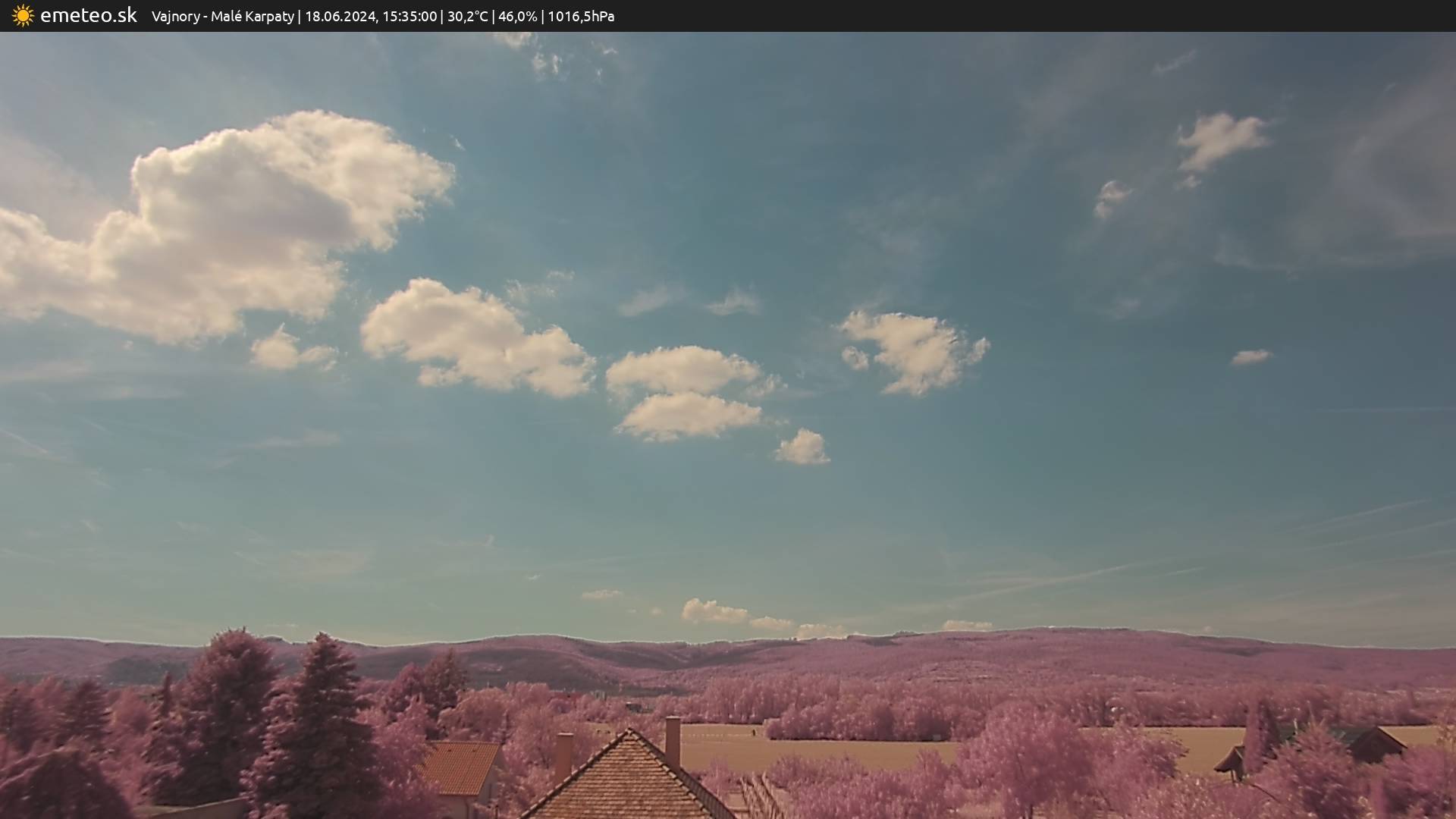
Task: Click the low clouds just above the horizon
Action: tap(713, 611)
